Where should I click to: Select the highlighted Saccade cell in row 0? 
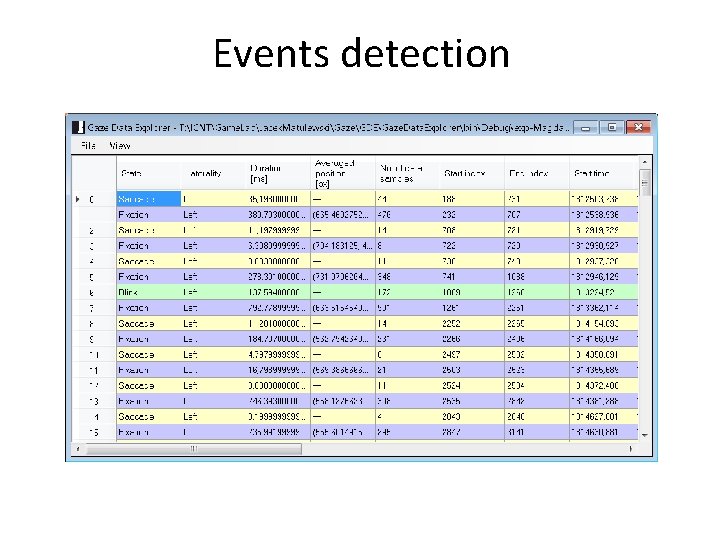pyautogui.click(x=149, y=199)
